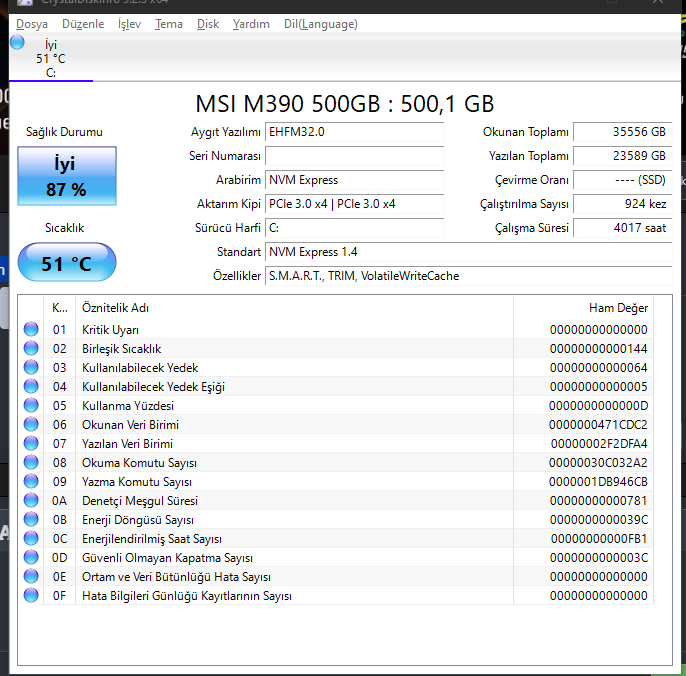Click ID cell 0F in attribute list

point(60,596)
